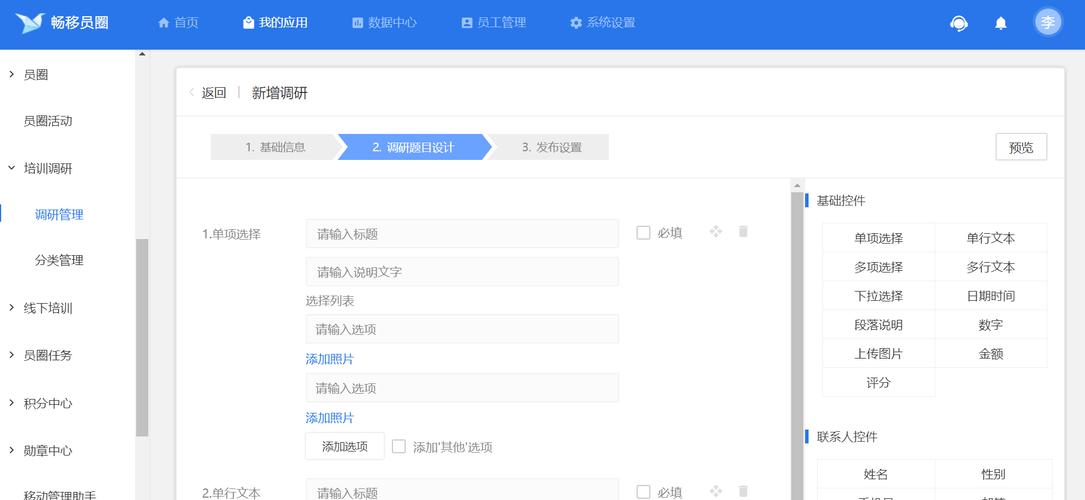The width and height of the screenshot is (1085, 500).
Task: Click the first 添加照片 link
Action: (330, 359)
